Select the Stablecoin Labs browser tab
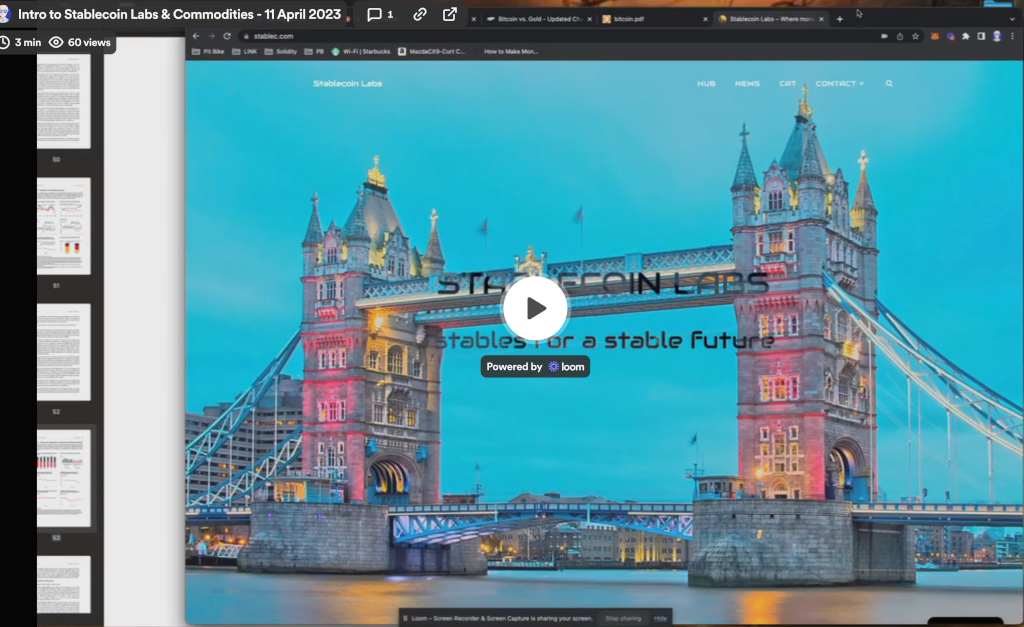The height and width of the screenshot is (627, 1024). [x=771, y=19]
